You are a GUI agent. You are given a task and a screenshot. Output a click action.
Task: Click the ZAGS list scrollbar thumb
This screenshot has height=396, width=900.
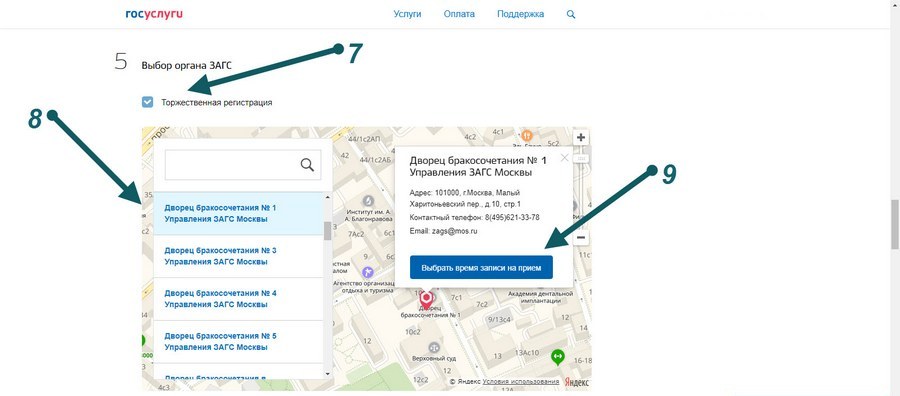click(328, 231)
